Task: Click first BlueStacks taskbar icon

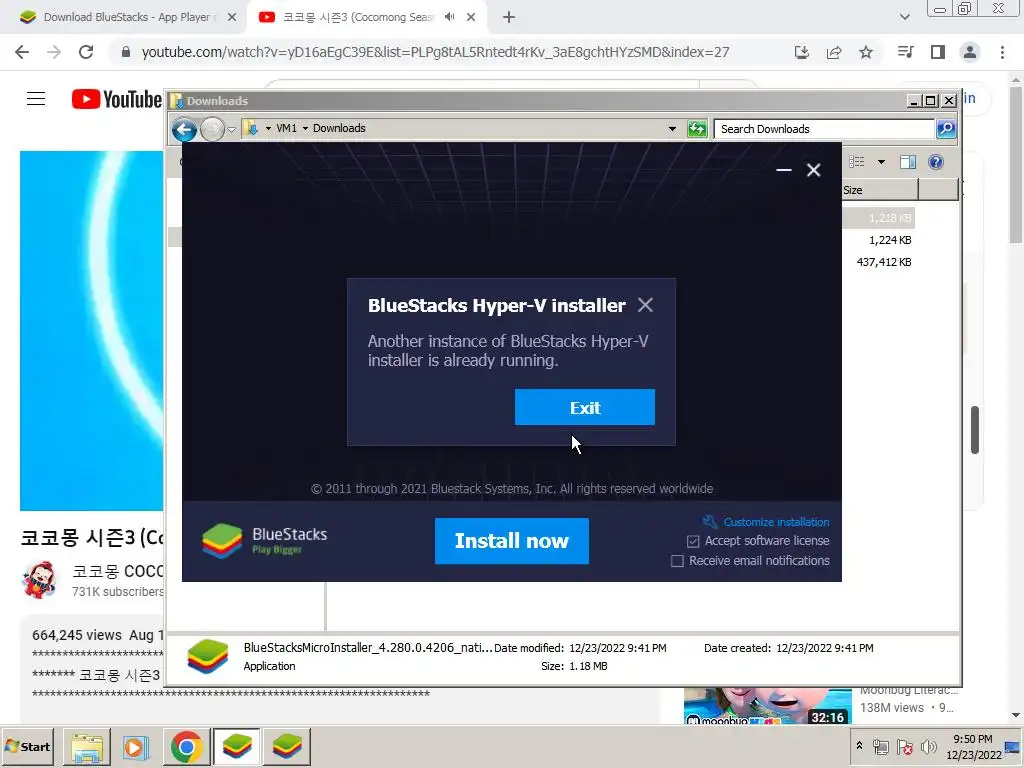Action: click(236, 747)
